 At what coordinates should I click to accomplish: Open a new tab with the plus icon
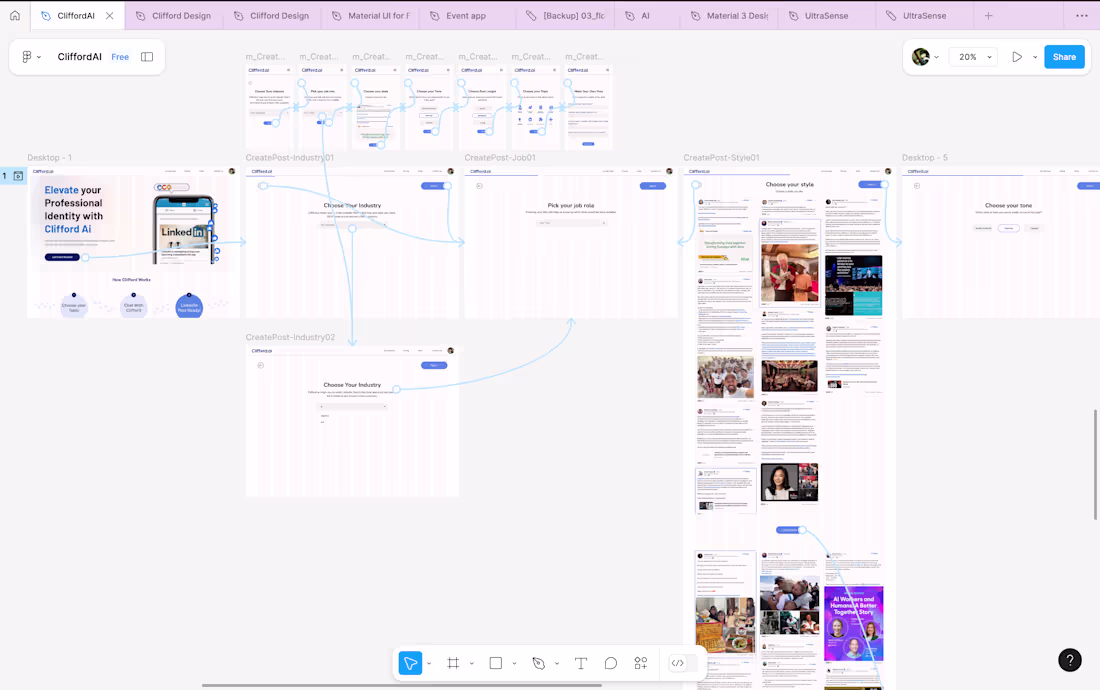pos(988,15)
